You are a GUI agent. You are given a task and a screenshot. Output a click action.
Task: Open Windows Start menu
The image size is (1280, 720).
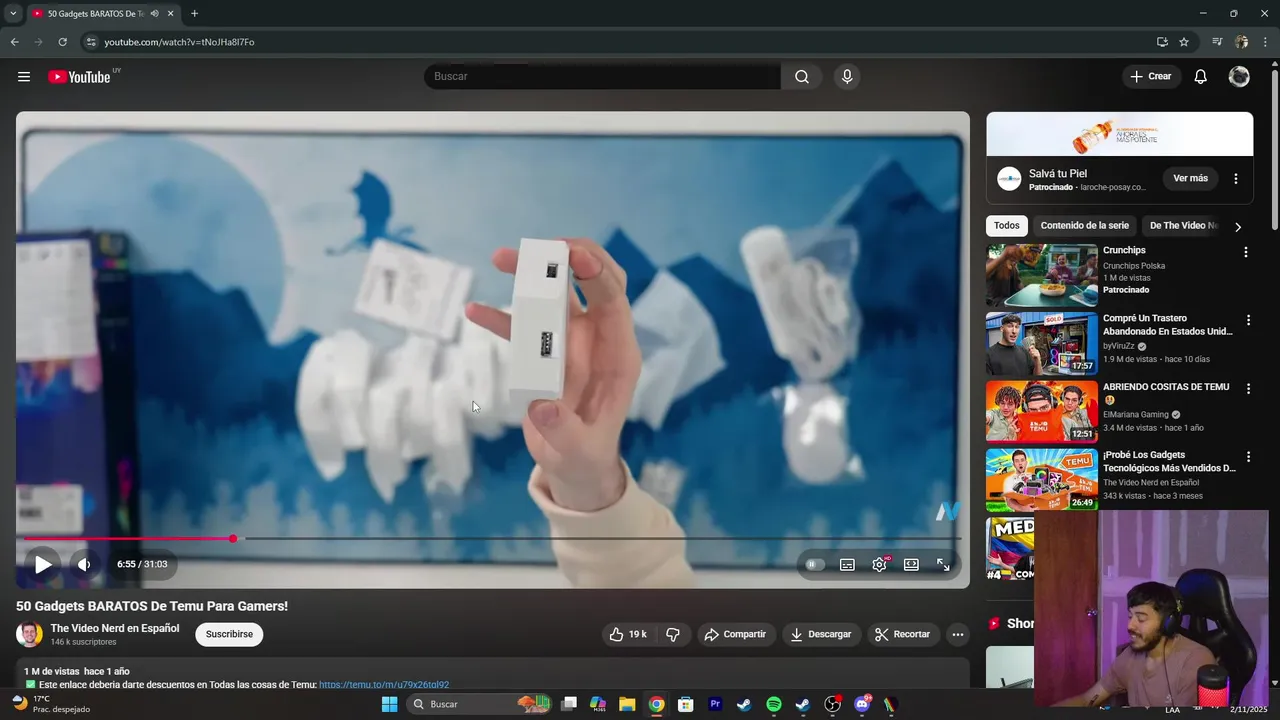pos(390,704)
